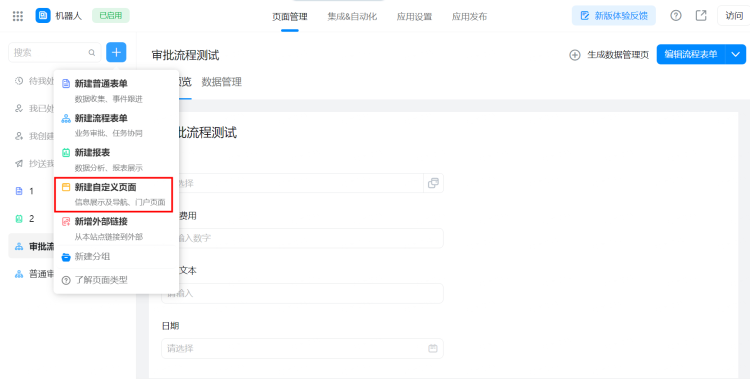Expand the dropdown arrow next to 编辑流程表单
This screenshot has width=750, height=379.
point(736,54)
